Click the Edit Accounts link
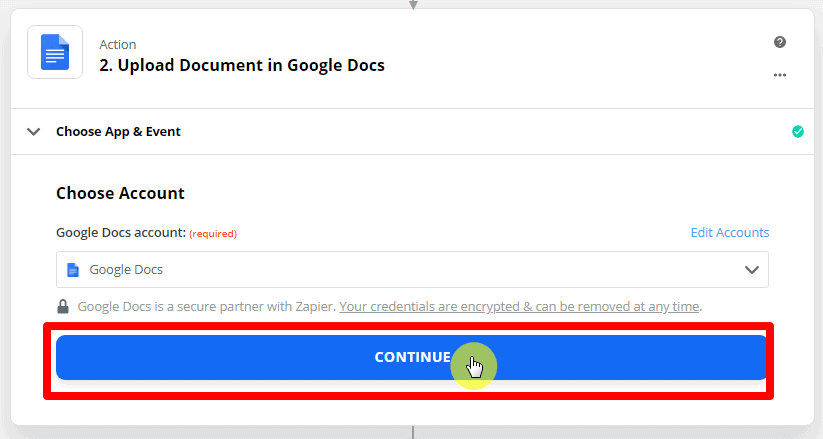823x439 pixels. [x=730, y=233]
